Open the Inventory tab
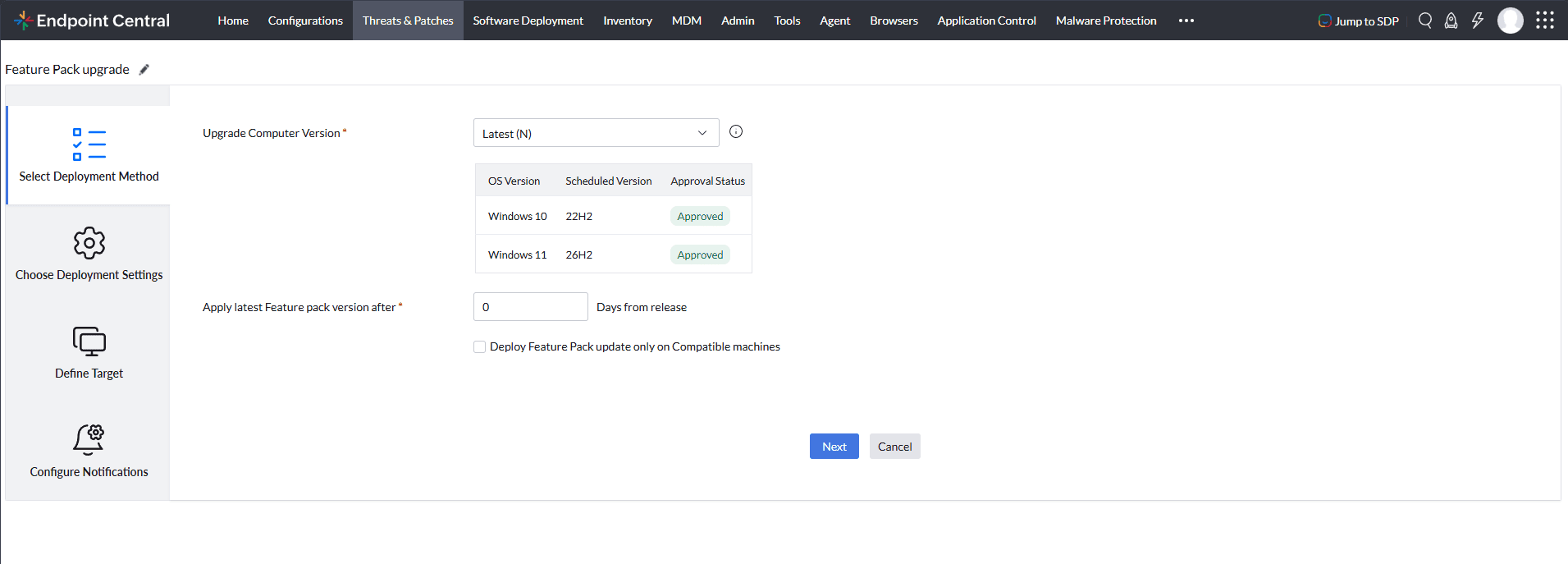Image resolution: width=1568 pixels, height=564 pixels. (628, 21)
